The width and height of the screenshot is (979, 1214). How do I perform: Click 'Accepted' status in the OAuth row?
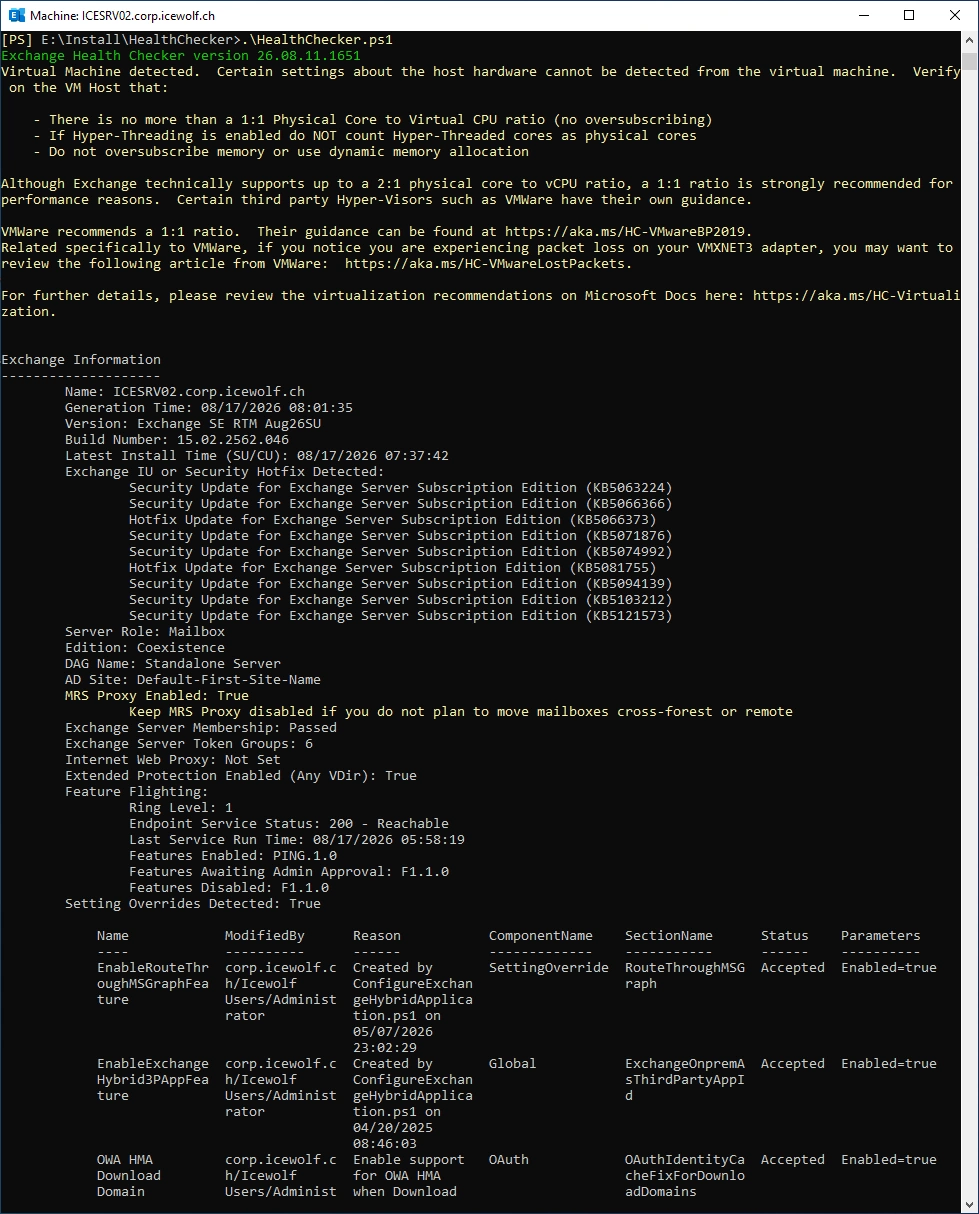(x=793, y=1160)
